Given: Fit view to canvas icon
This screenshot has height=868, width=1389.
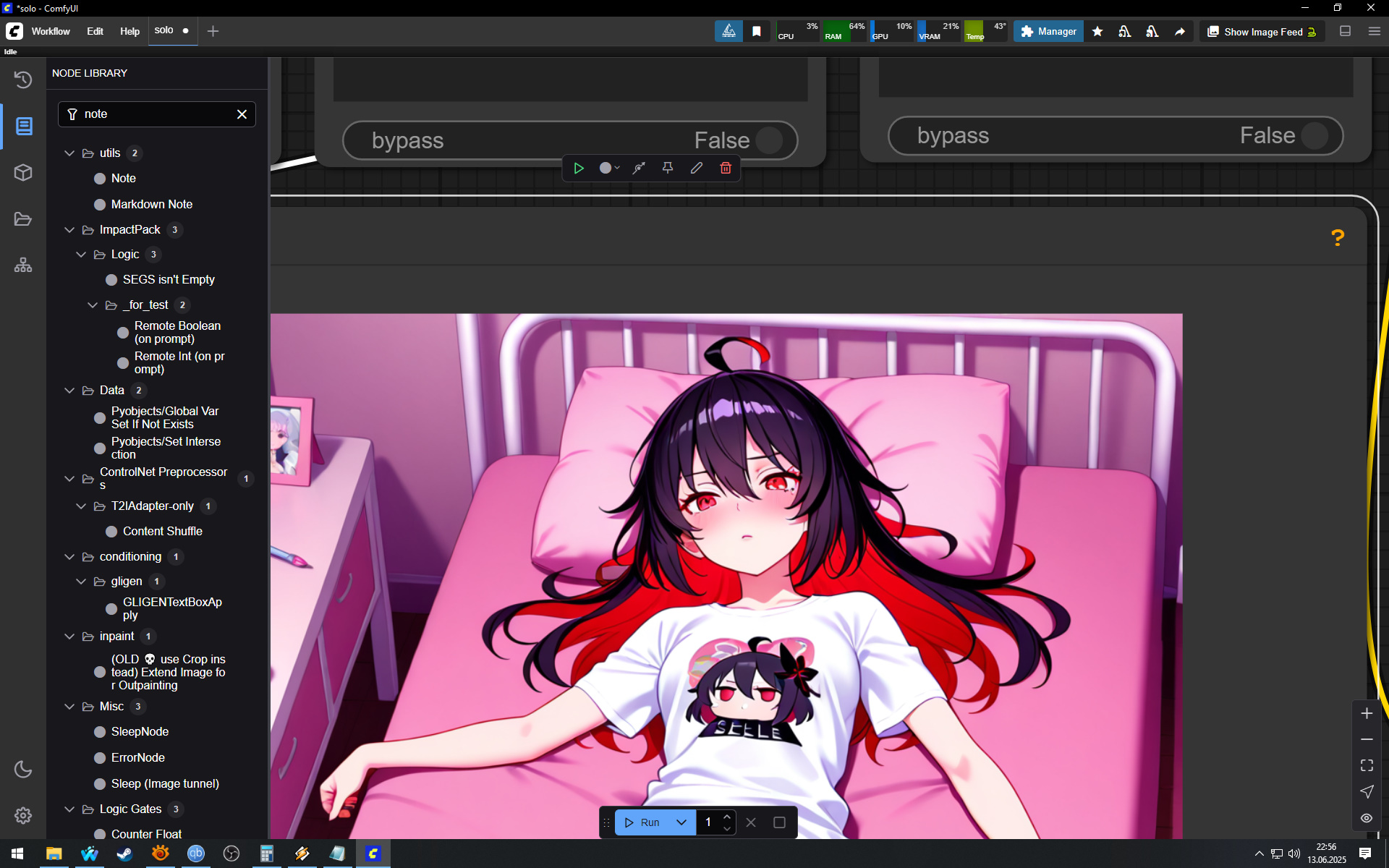Looking at the screenshot, I should (x=1367, y=765).
